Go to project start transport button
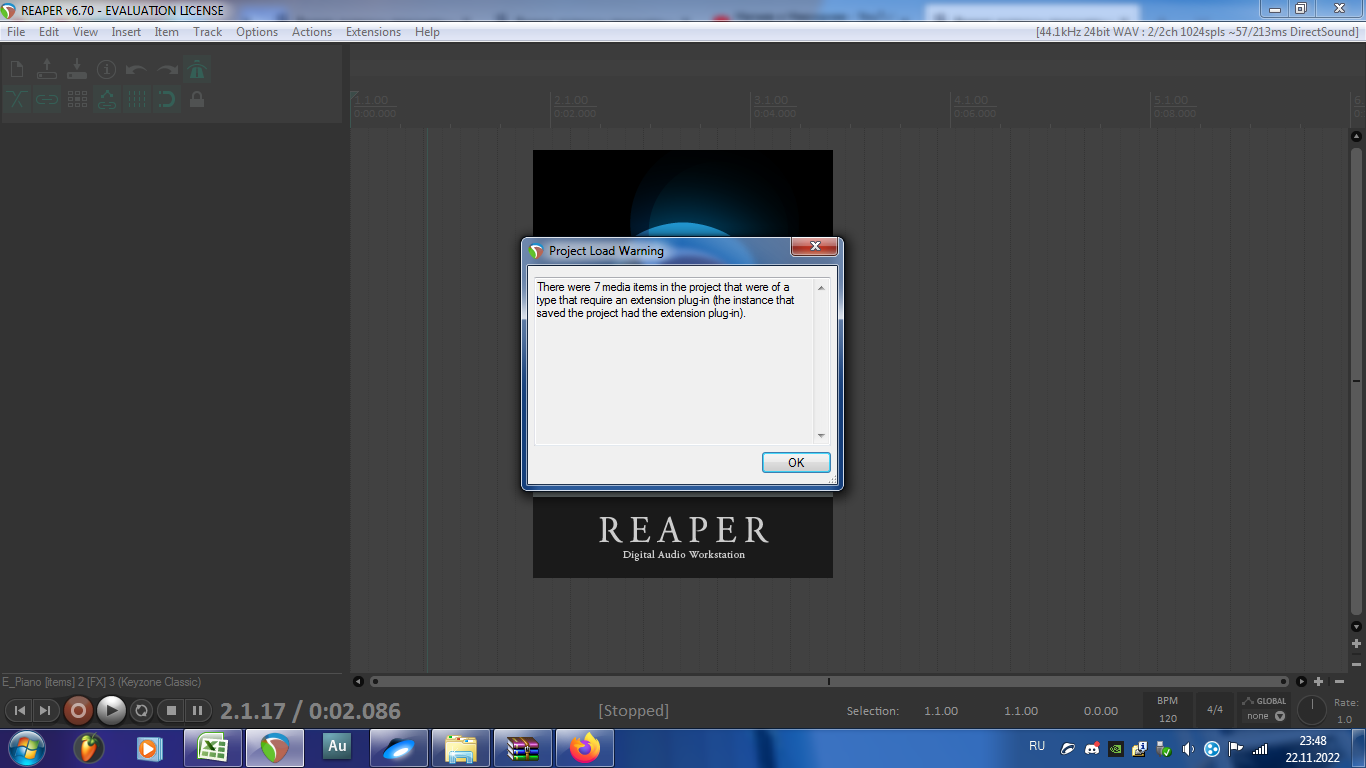Viewport: 1366px width, 768px height. click(19, 711)
